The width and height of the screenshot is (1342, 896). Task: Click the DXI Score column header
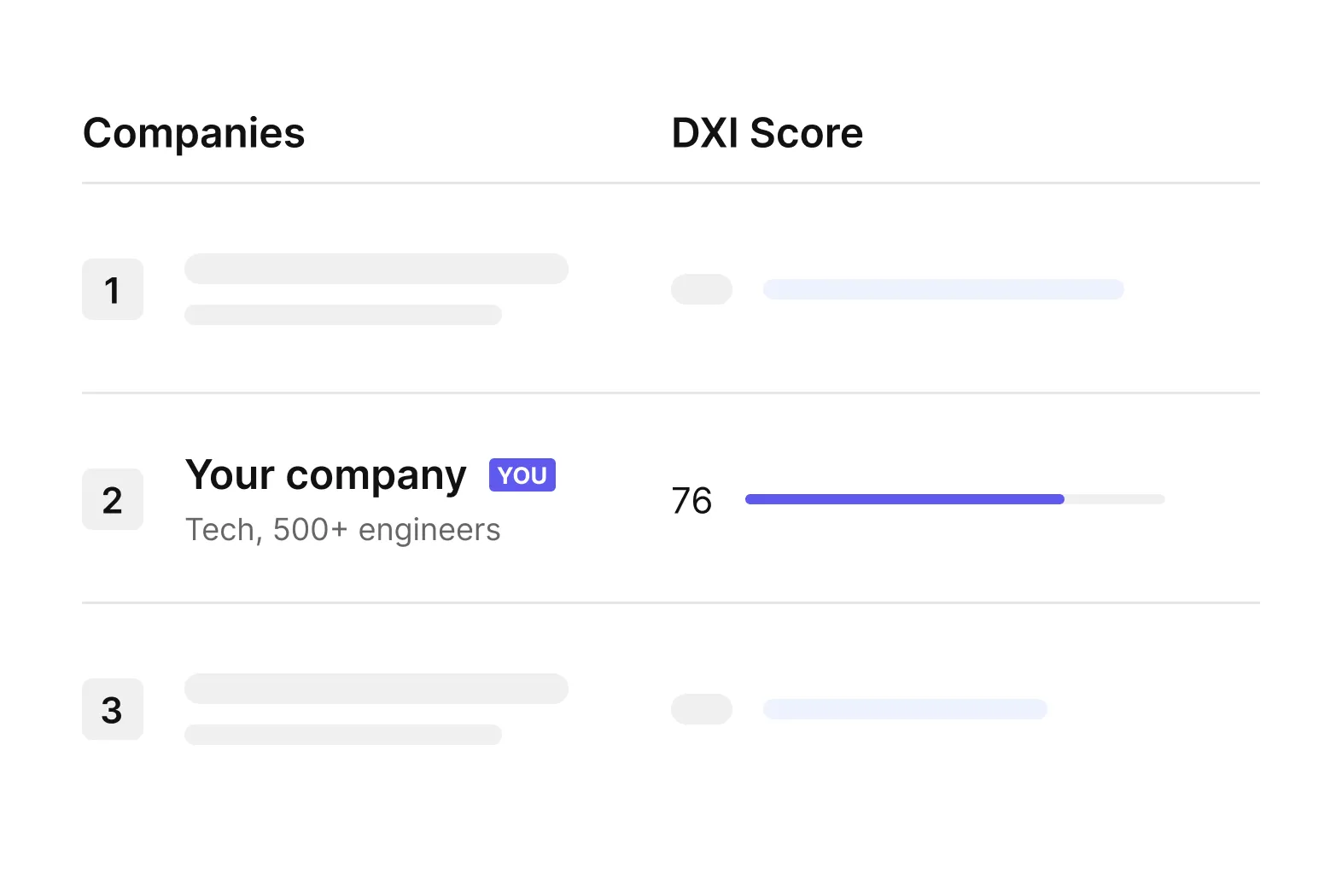coord(767,133)
